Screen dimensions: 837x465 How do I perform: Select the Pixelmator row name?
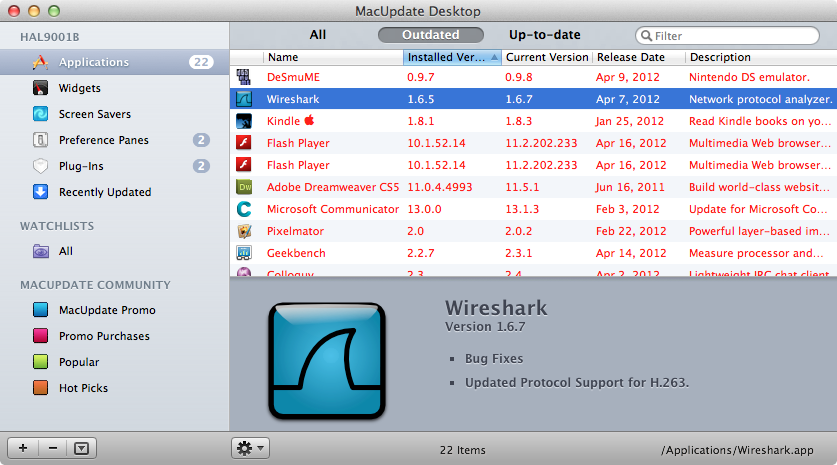295,231
